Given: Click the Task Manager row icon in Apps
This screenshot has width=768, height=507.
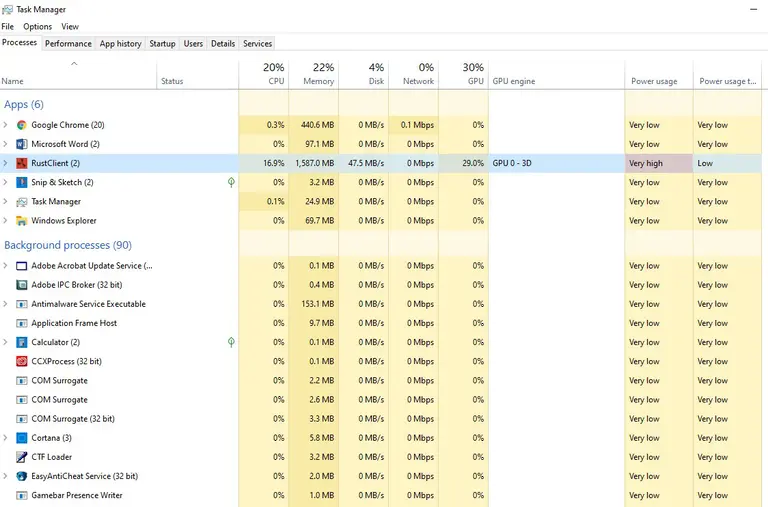Looking at the screenshot, I should (22, 201).
